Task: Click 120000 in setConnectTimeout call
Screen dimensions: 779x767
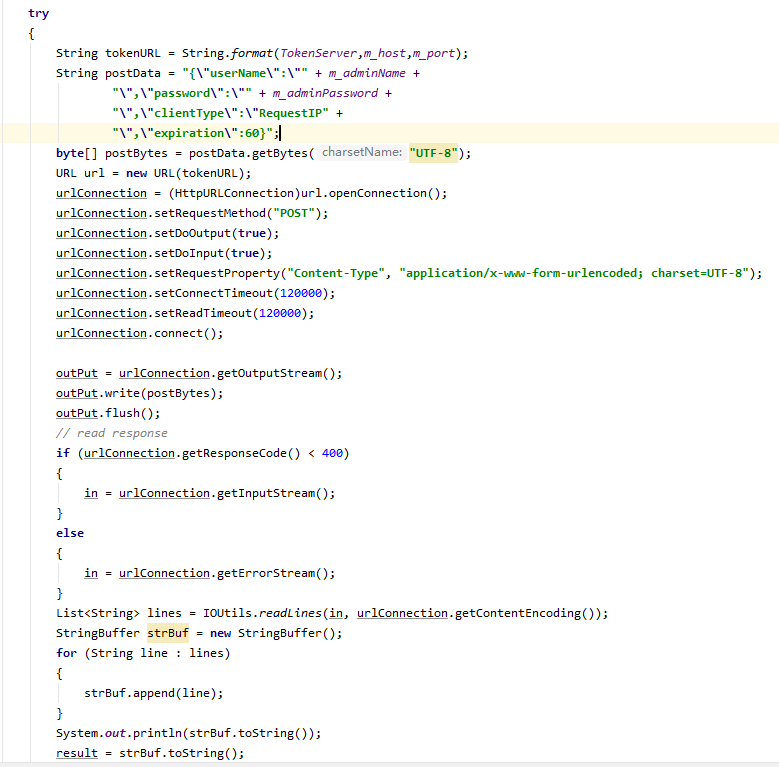Action: (301, 293)
